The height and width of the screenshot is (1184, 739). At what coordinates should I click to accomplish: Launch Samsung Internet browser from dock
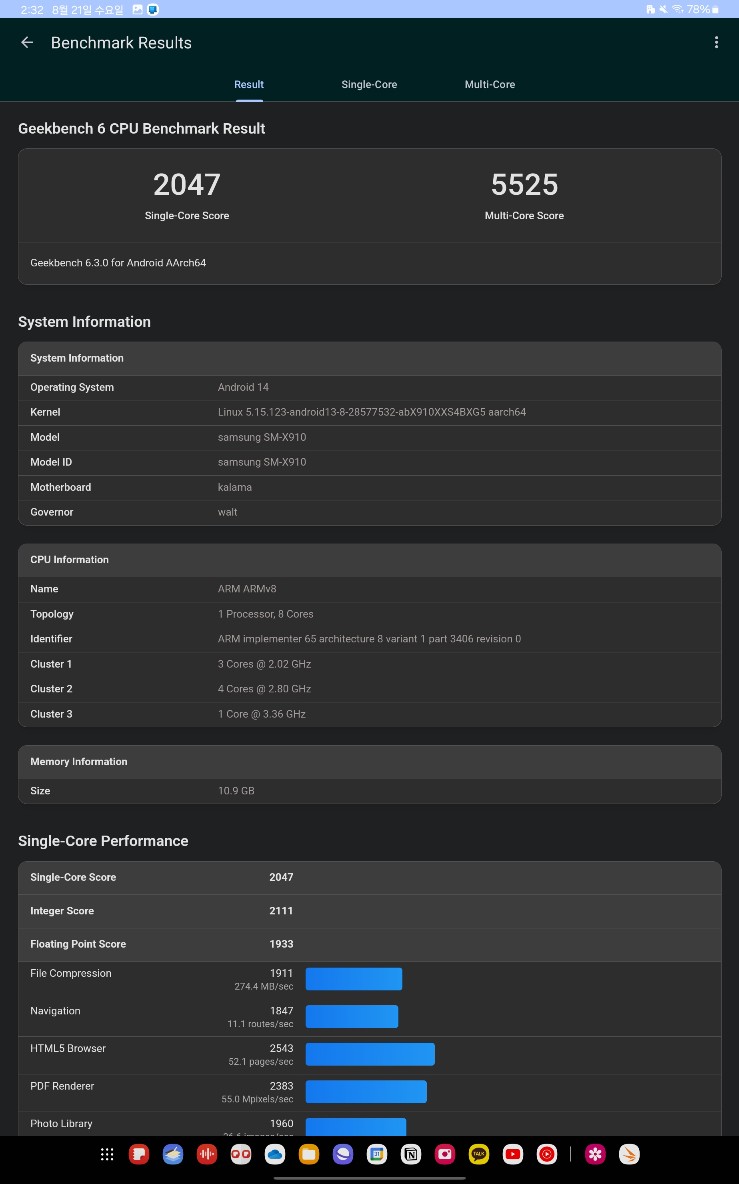tap(343, 1154)
